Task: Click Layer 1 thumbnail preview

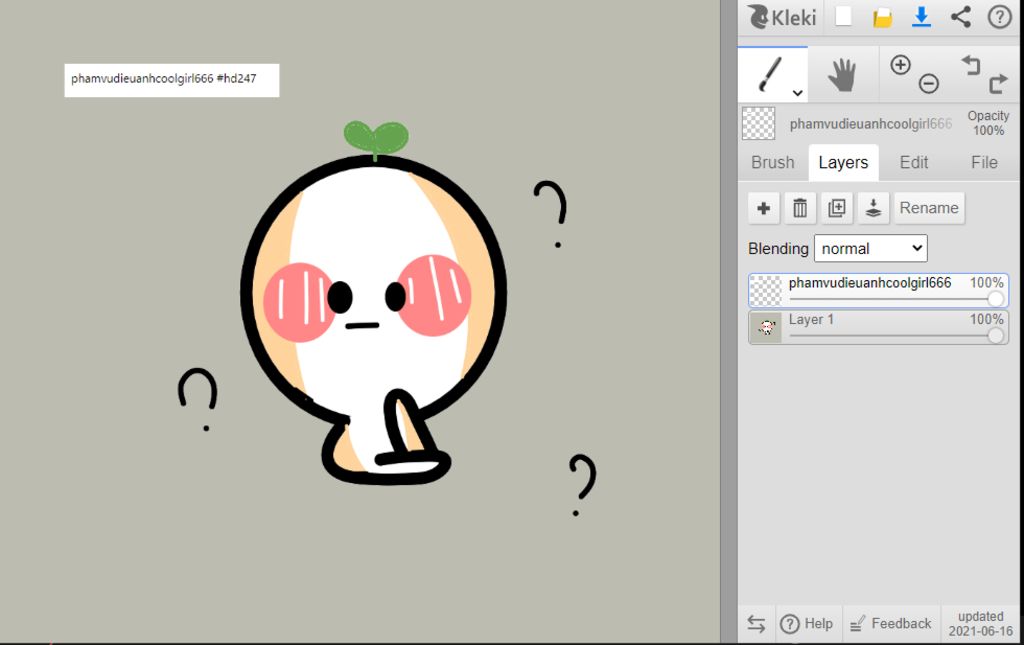Action: point(766,327)
